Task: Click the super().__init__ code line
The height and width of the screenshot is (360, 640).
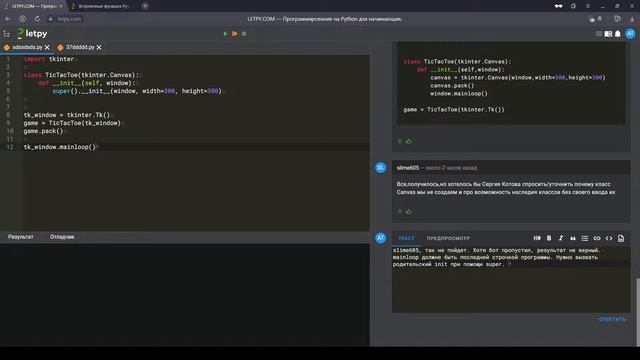Action: tap(137, 91)
